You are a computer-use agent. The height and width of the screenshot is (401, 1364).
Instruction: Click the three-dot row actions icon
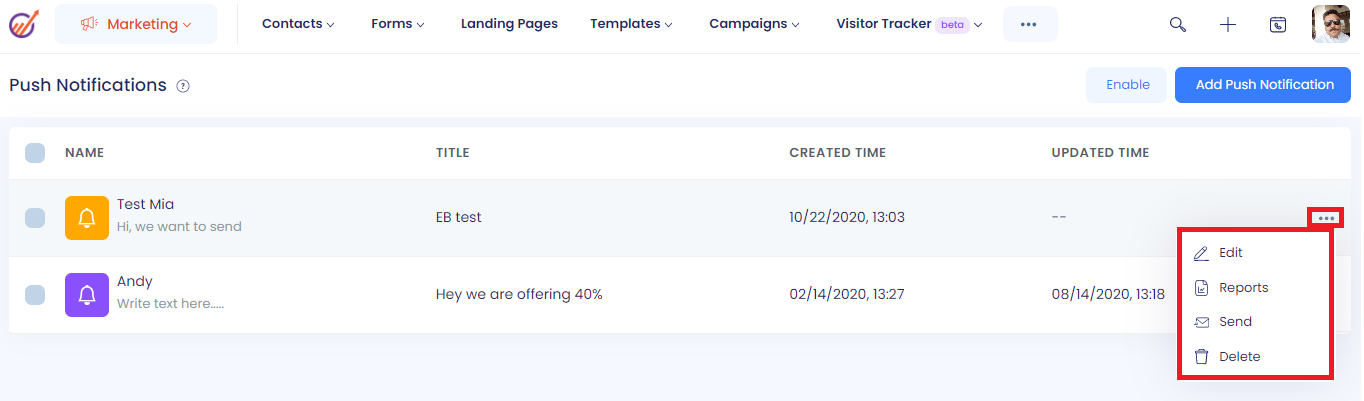point(1326,217)
